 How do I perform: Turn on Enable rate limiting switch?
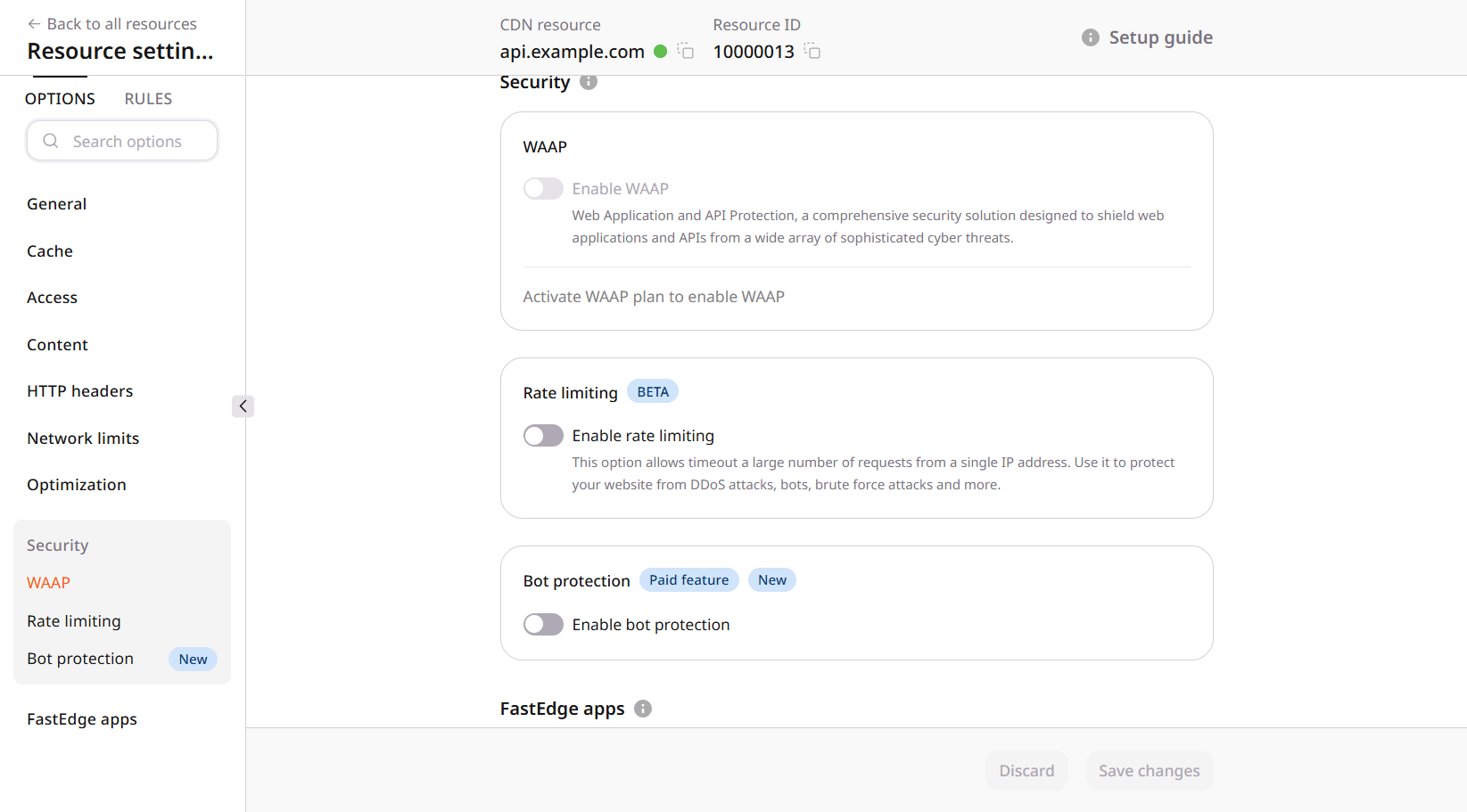tap(543, 436)
